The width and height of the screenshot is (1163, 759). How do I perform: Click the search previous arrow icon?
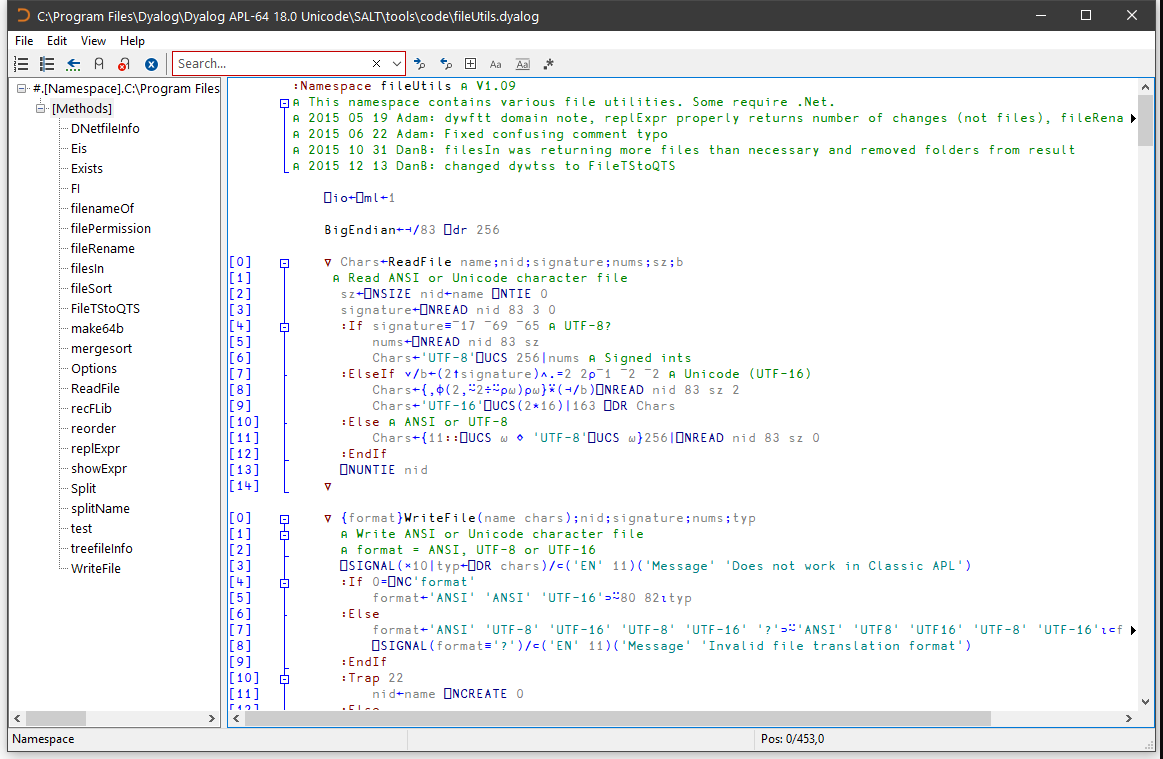(446, 64)
